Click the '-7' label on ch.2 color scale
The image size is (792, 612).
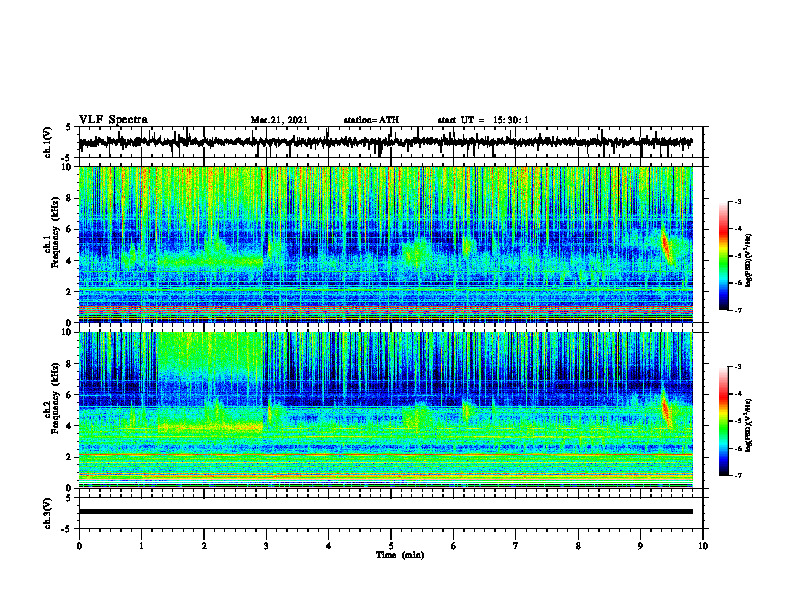[738, 475]
